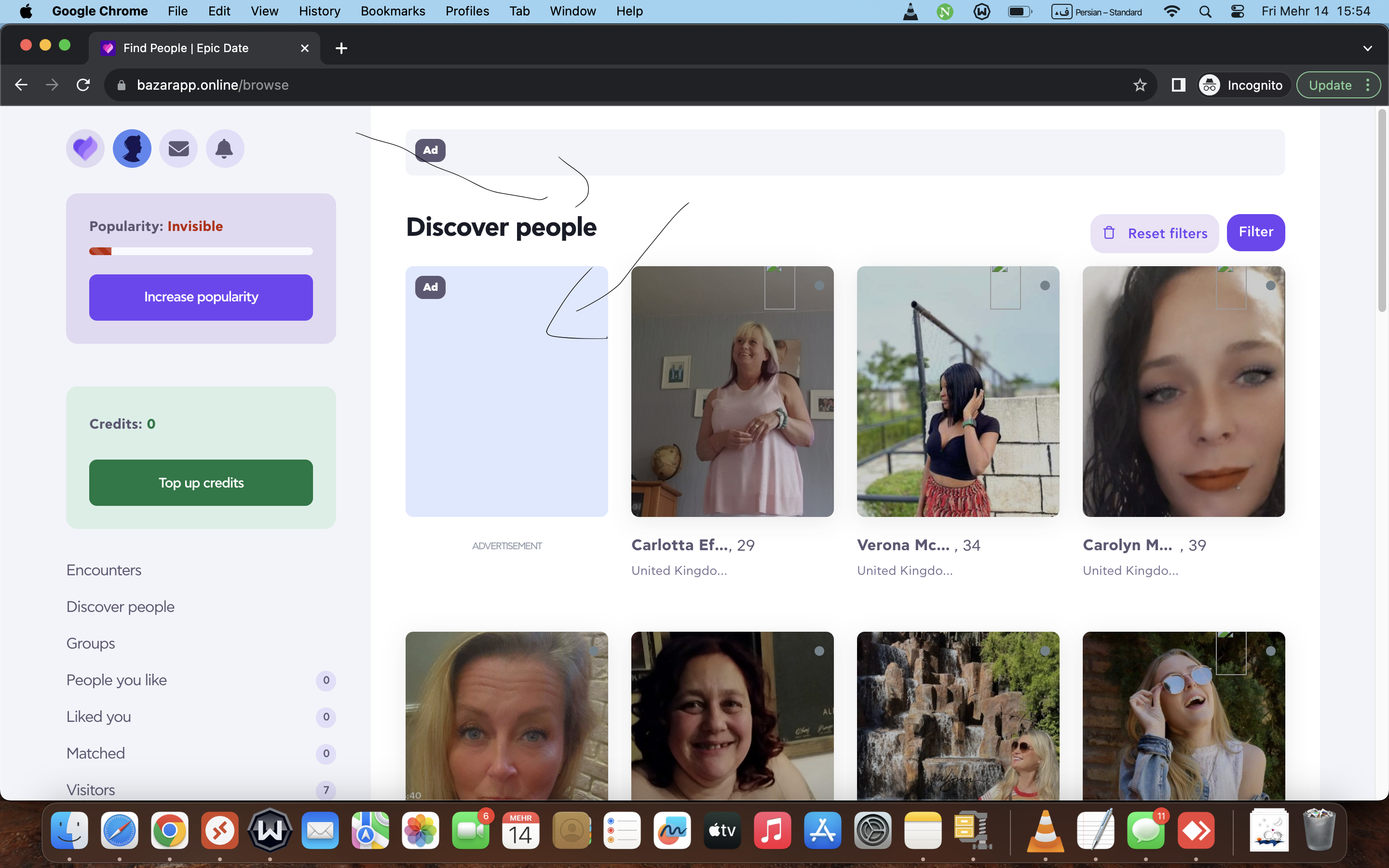
Task: Reload the page with refresh icon
Action: coord(83,85)
